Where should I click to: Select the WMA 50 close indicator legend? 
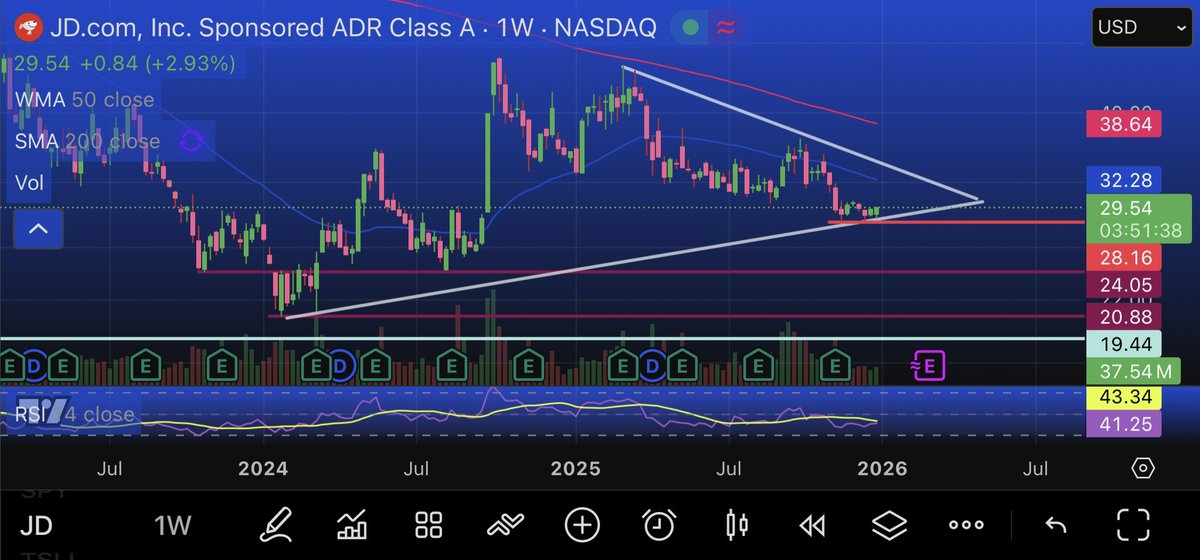pos(85,99)
